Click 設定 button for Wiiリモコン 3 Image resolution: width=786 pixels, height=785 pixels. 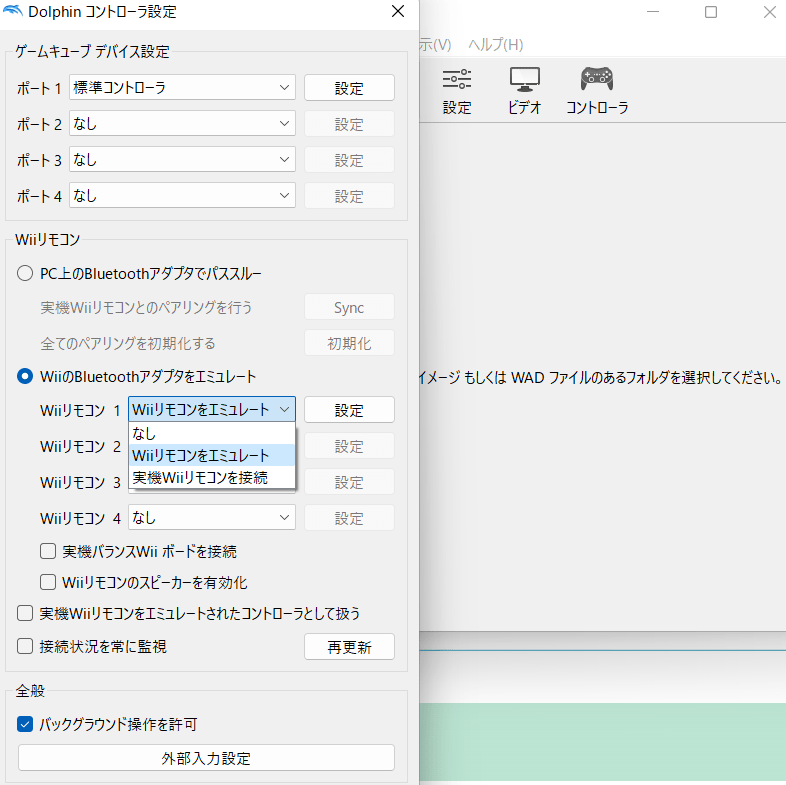pos(349,482)
